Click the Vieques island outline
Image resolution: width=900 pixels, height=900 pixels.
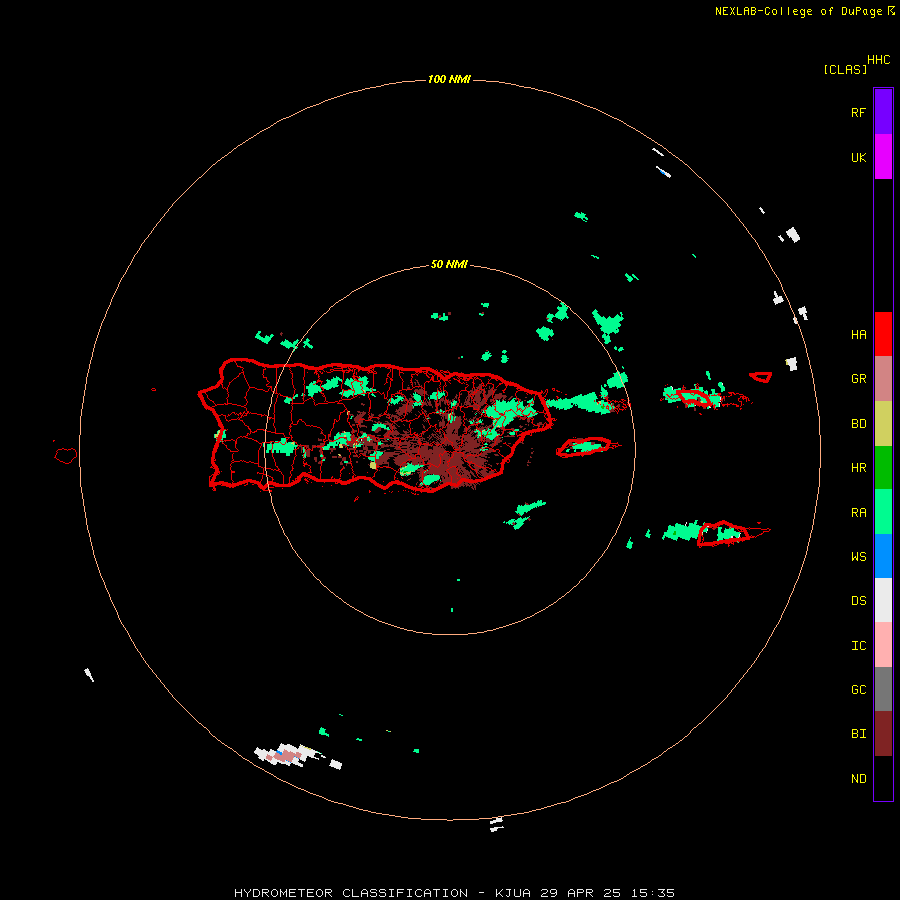[583, 447]
